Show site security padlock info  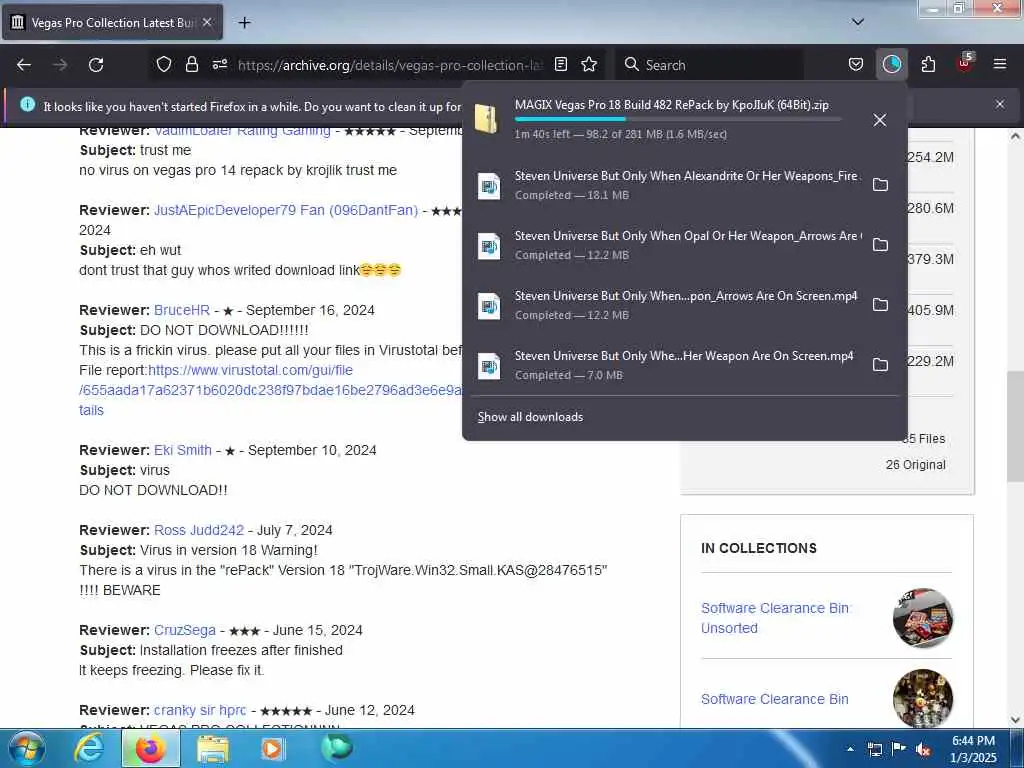[191, 65]
